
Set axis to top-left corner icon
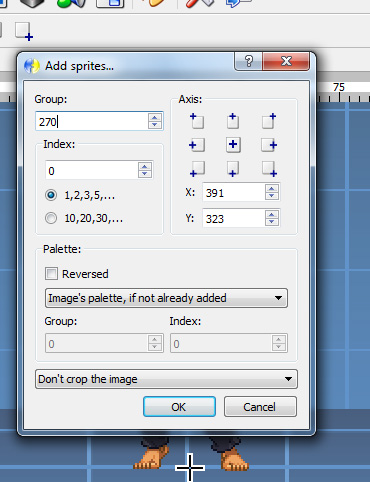tap(197, 121)
